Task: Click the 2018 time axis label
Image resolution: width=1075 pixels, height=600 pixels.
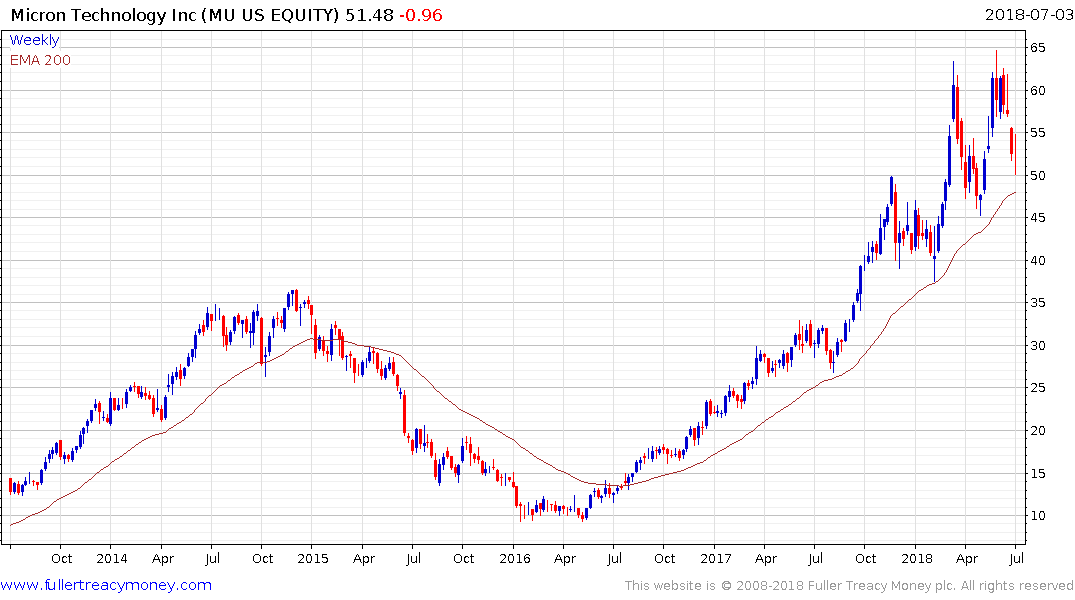Action: (917, 559)
